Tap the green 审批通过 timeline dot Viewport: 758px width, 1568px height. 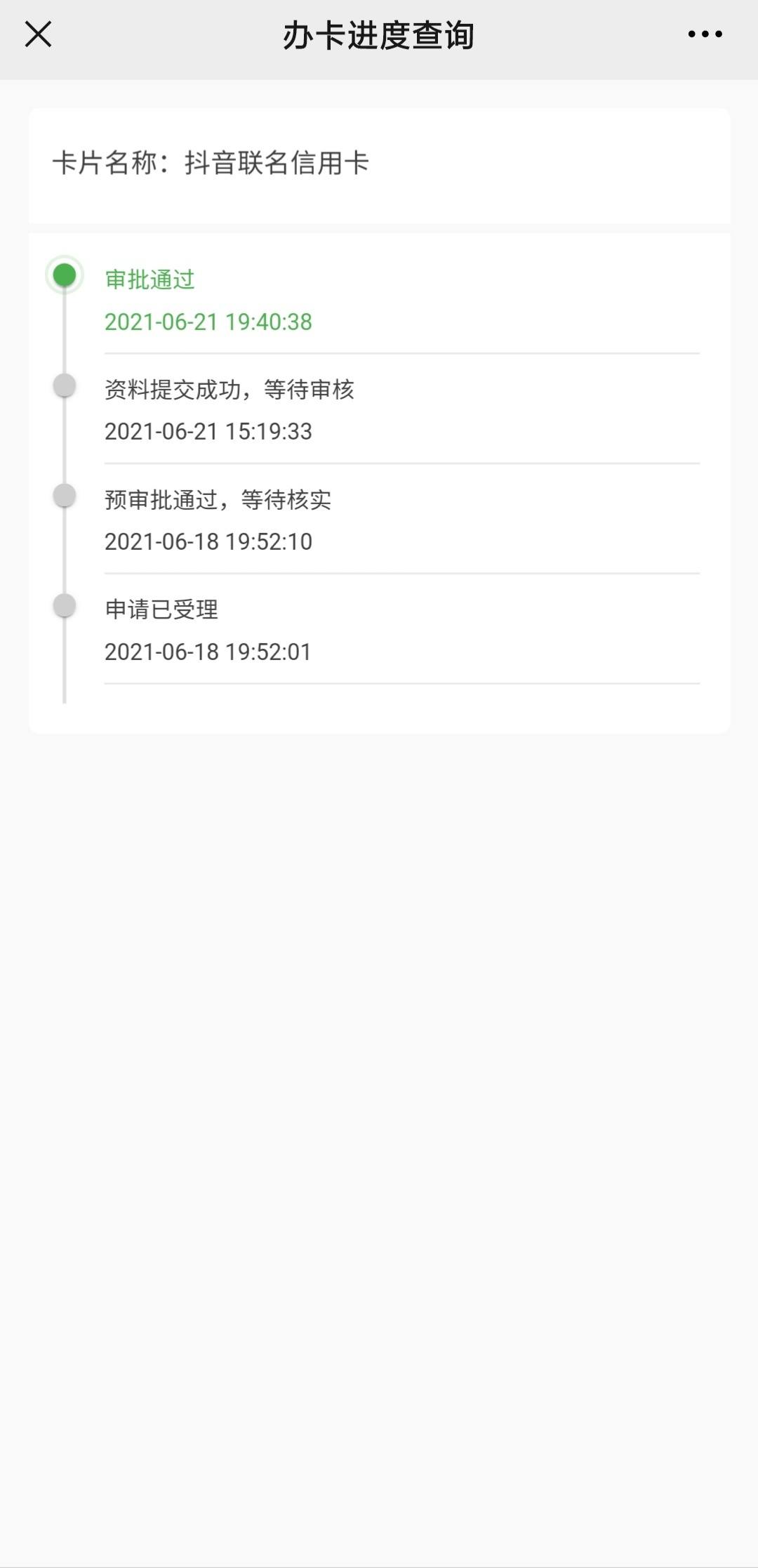(x=65, y=275)
